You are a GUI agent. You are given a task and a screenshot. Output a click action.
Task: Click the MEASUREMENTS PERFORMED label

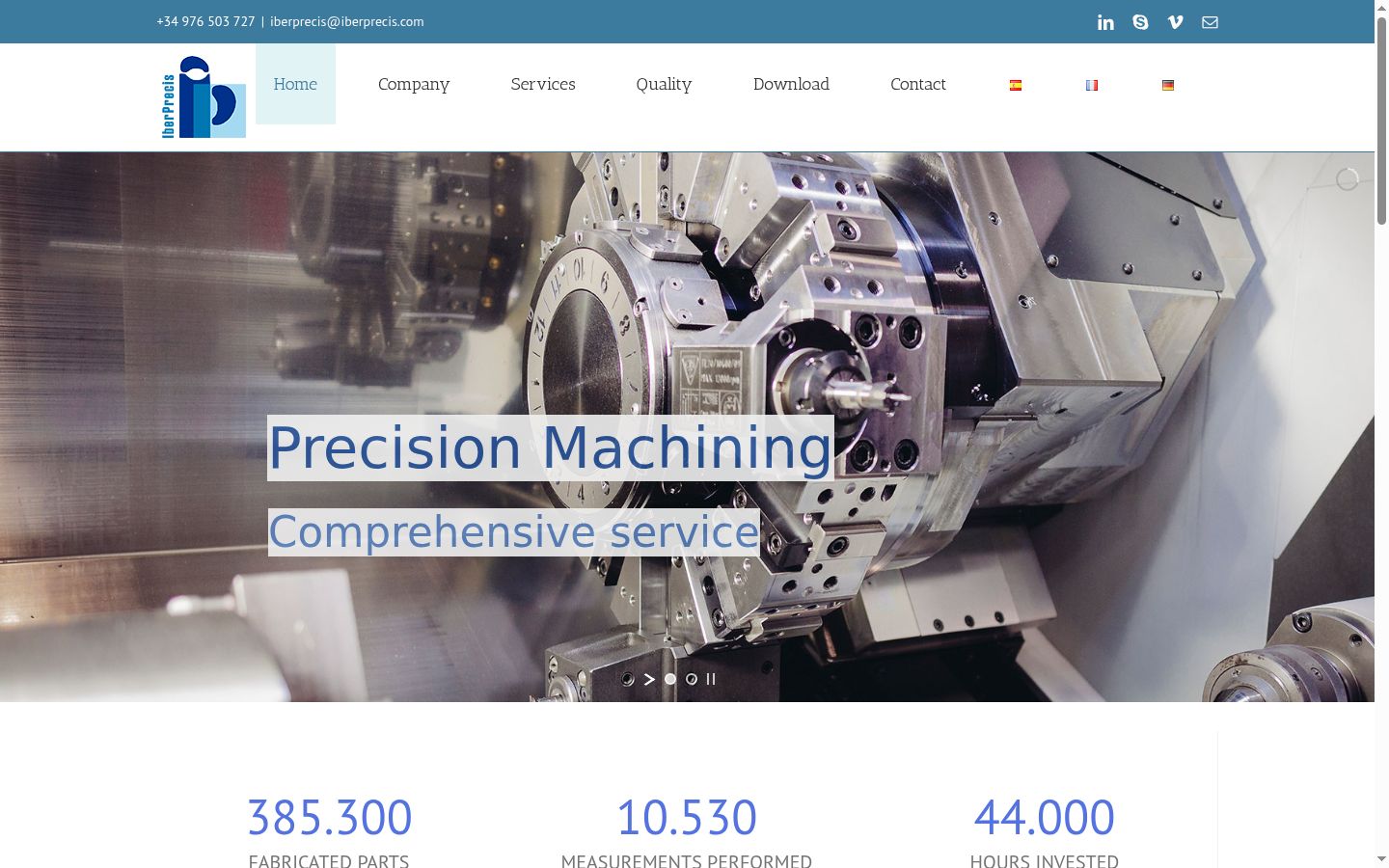[687, 860]
